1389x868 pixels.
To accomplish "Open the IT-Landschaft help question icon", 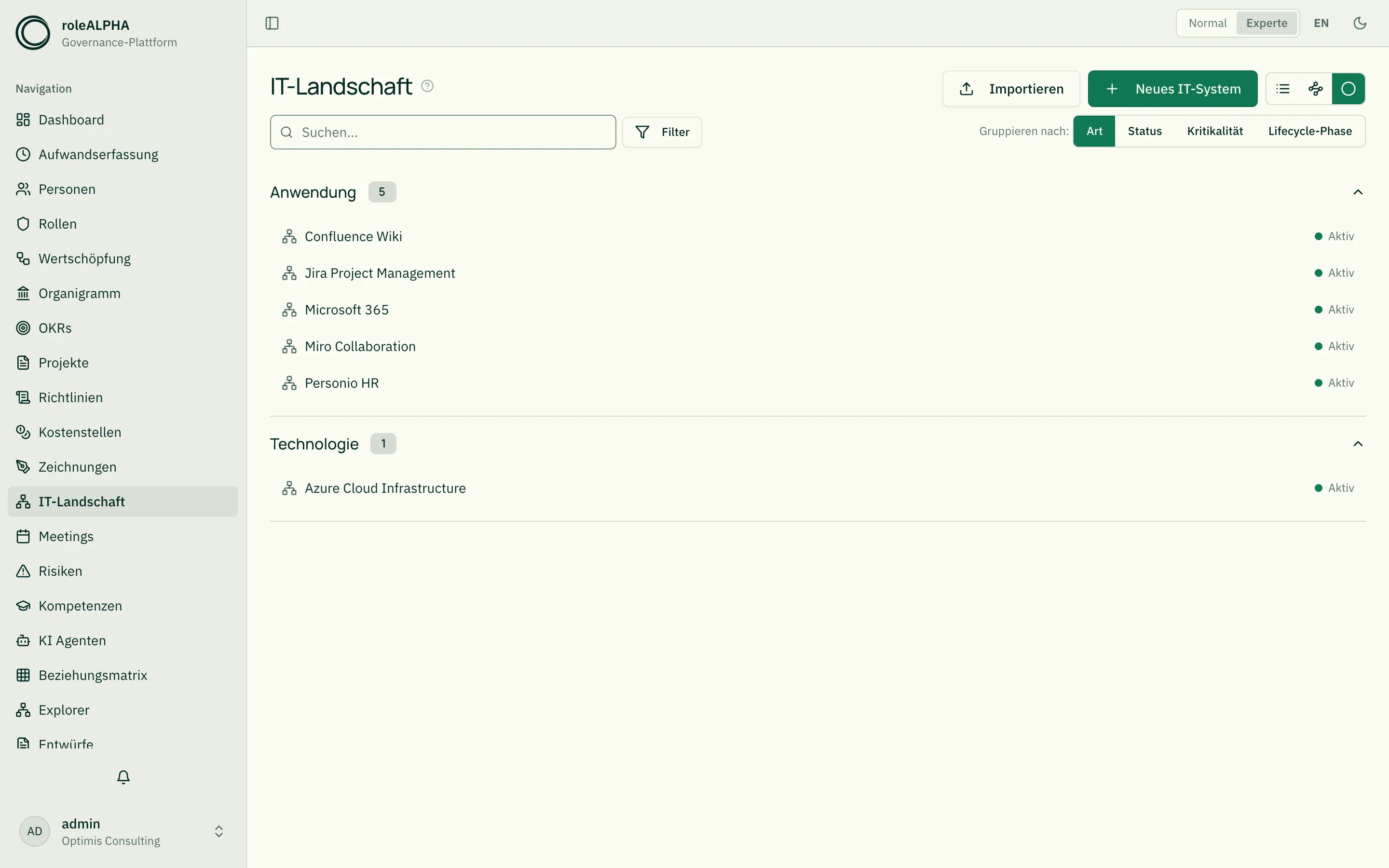I will coord(427,86).
